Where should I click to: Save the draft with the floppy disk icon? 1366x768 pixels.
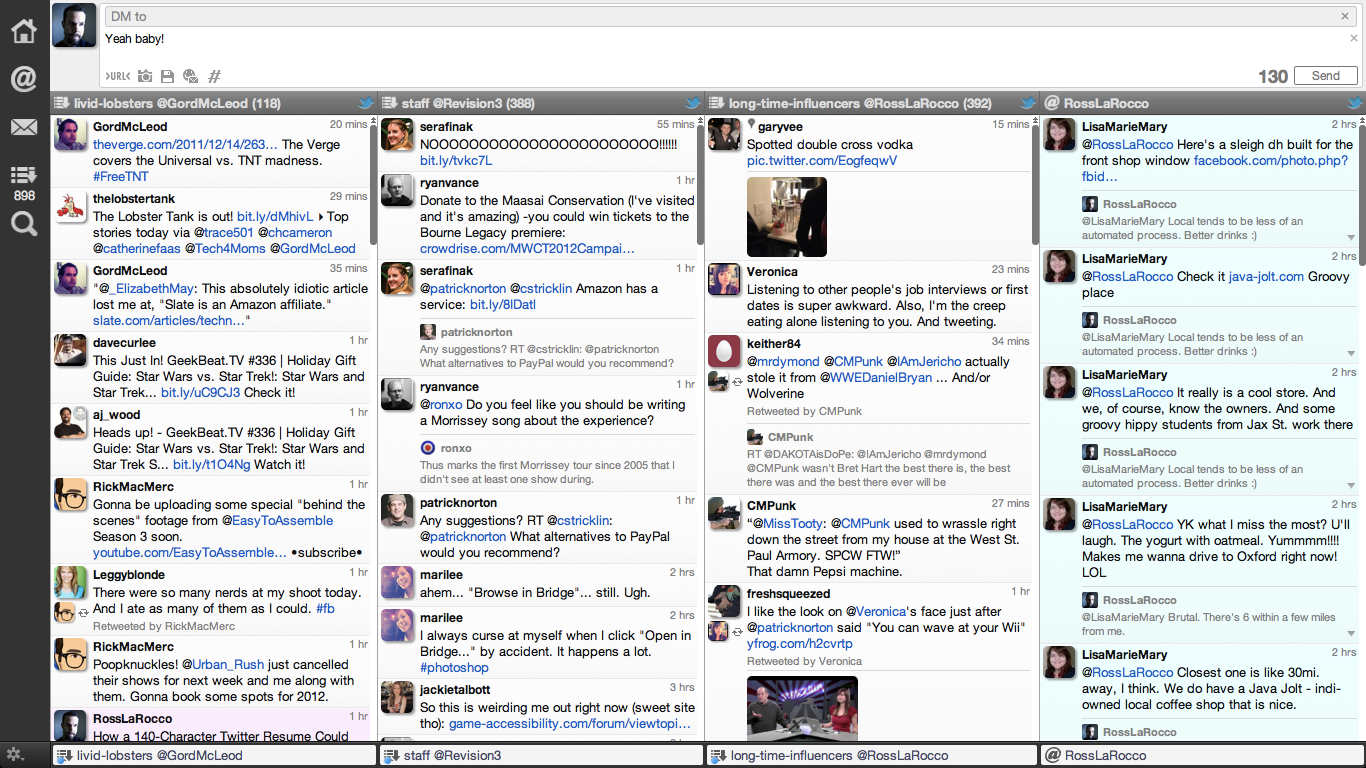pos(167,76)
